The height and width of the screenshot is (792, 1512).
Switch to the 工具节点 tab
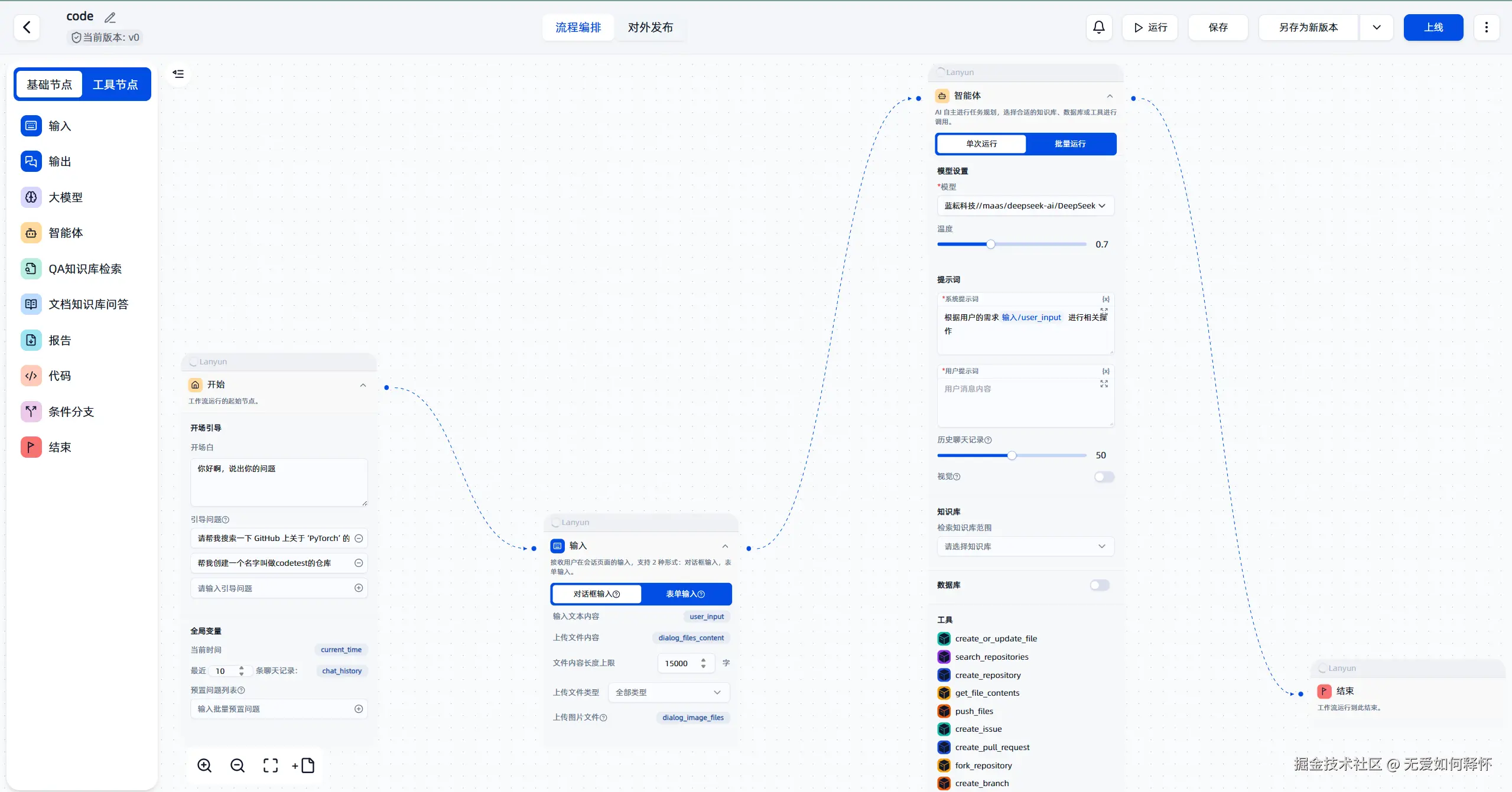(x=115, y=84)
